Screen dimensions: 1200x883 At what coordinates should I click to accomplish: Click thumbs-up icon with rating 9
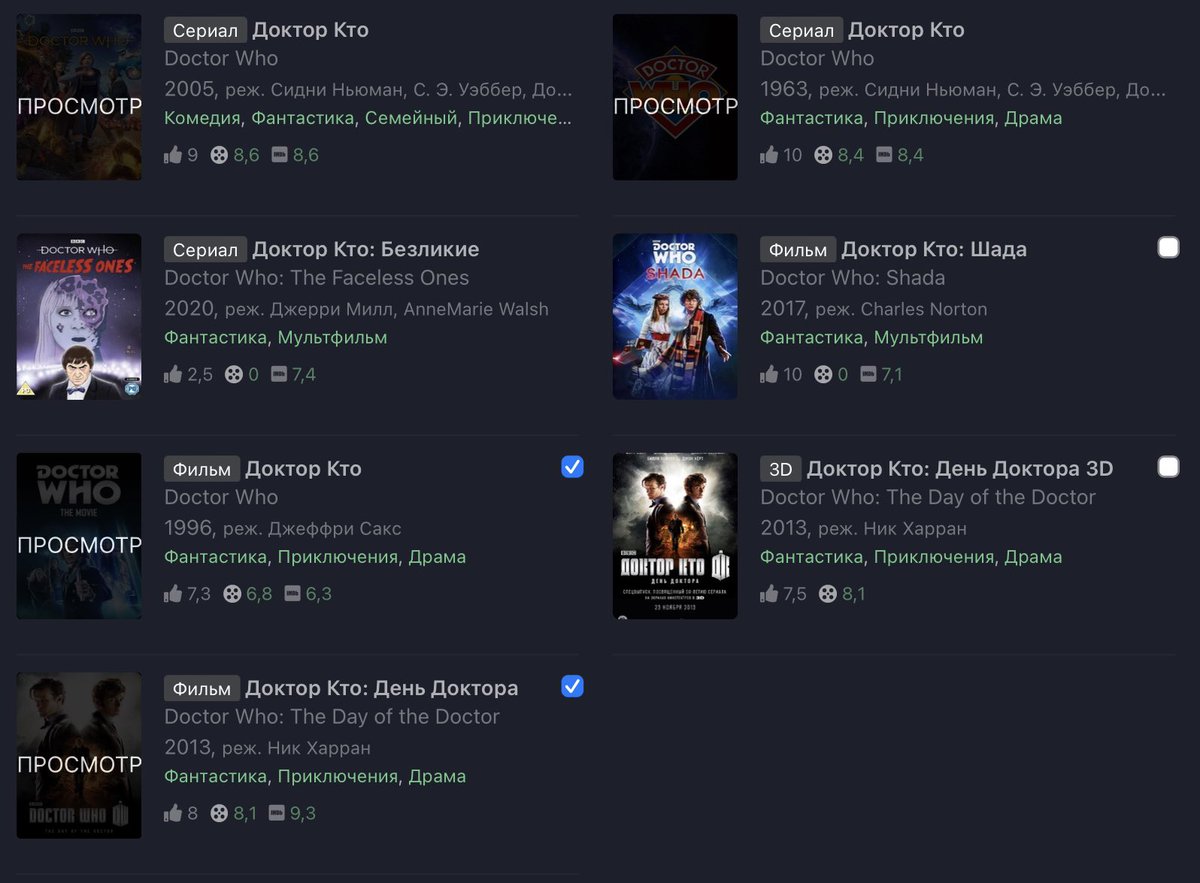coord(173,155)
